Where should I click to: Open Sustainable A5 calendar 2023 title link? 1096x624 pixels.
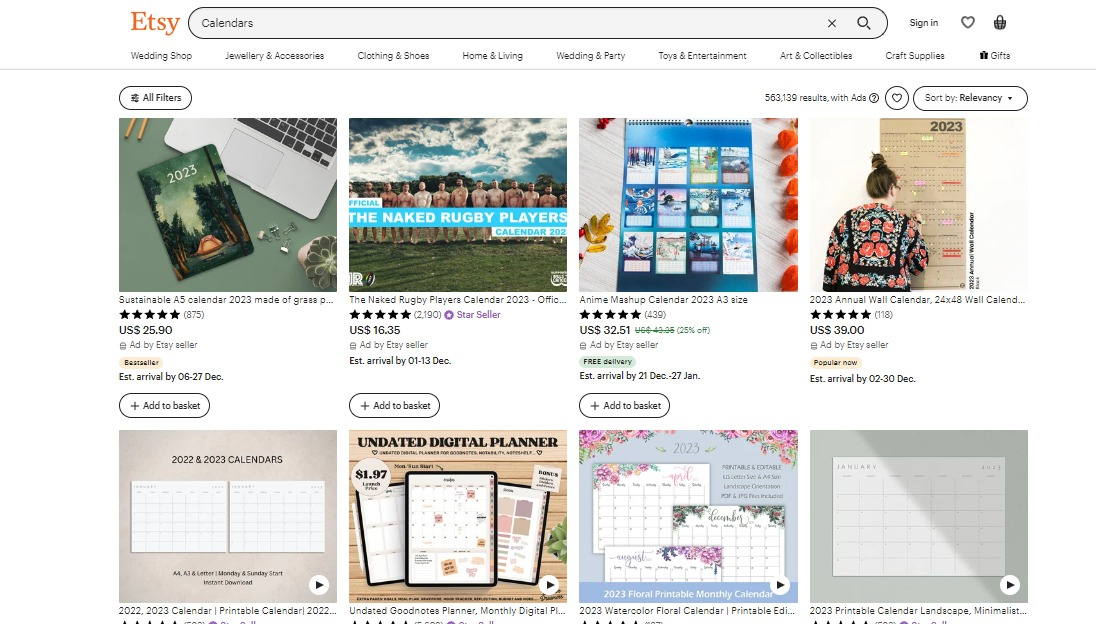click(226, 300)
